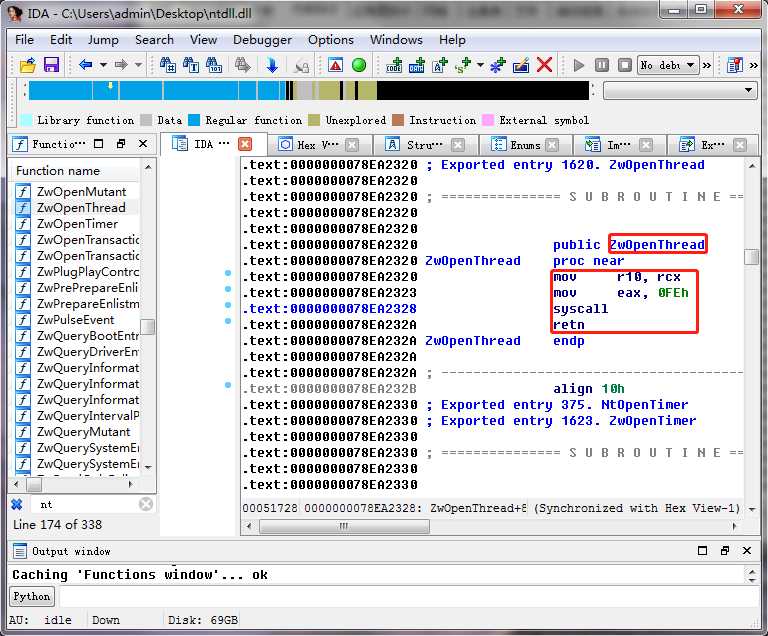Select ZwPulseEvent in the function list
This screenshot has width=768, height=636.
(x=75, y=319)
